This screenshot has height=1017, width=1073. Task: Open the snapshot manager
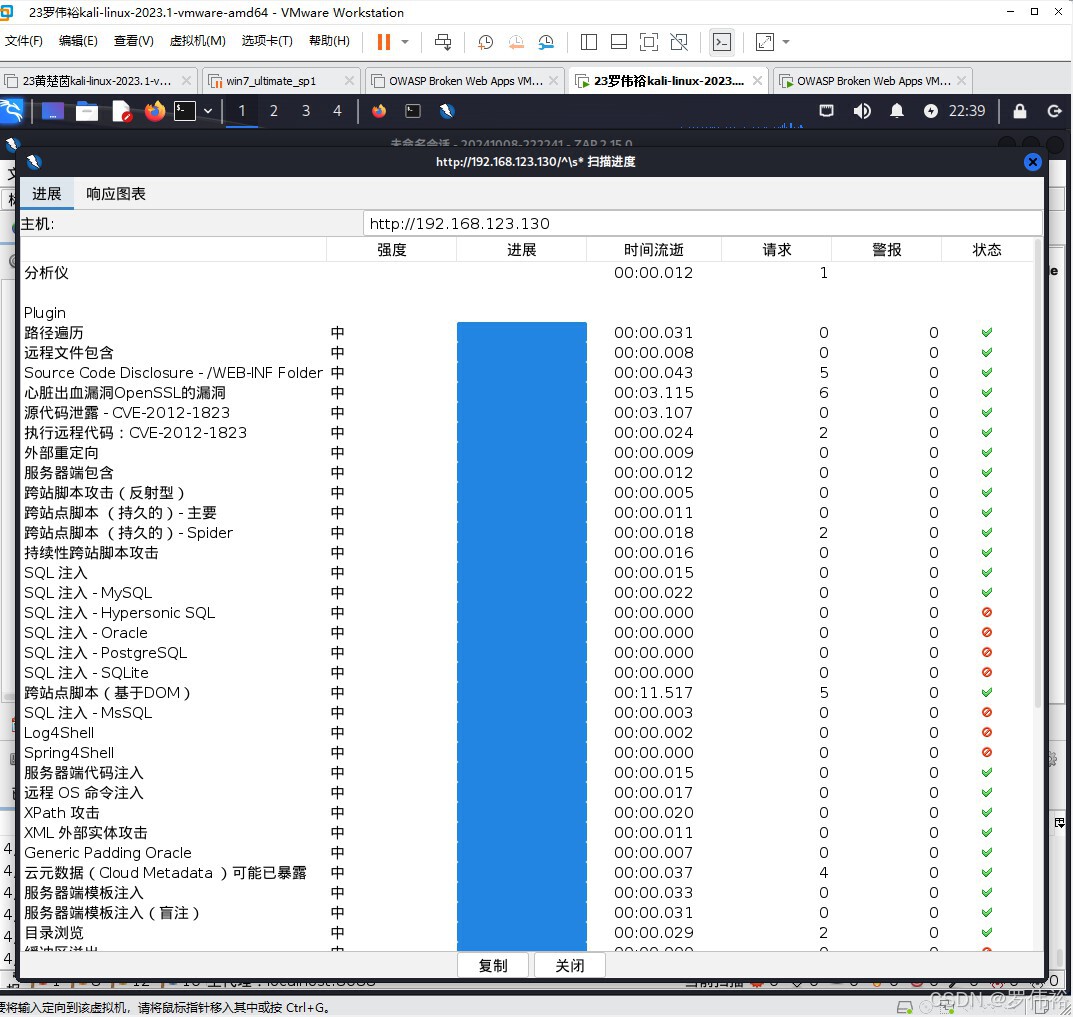[x=546, y=42]
